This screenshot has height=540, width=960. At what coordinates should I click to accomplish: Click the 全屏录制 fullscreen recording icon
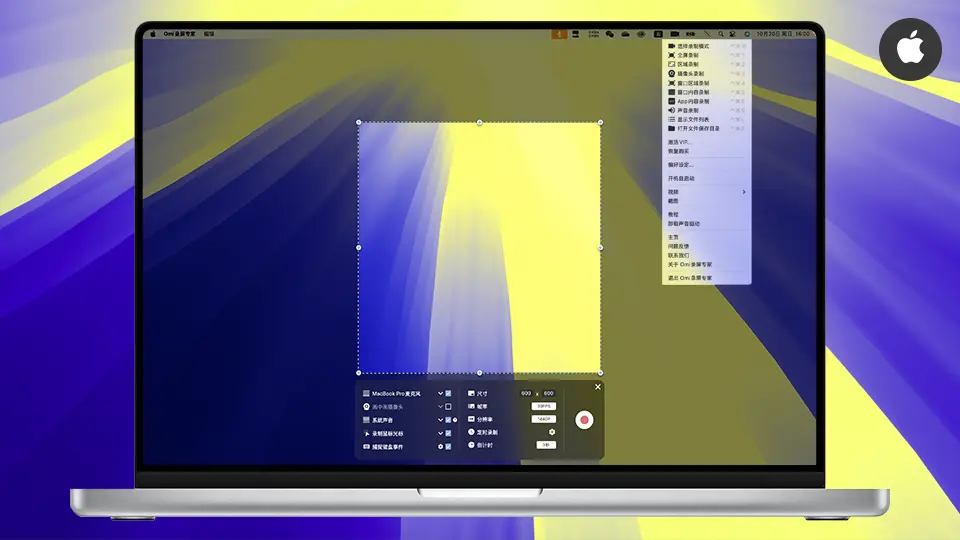click(x=672, y=55)
